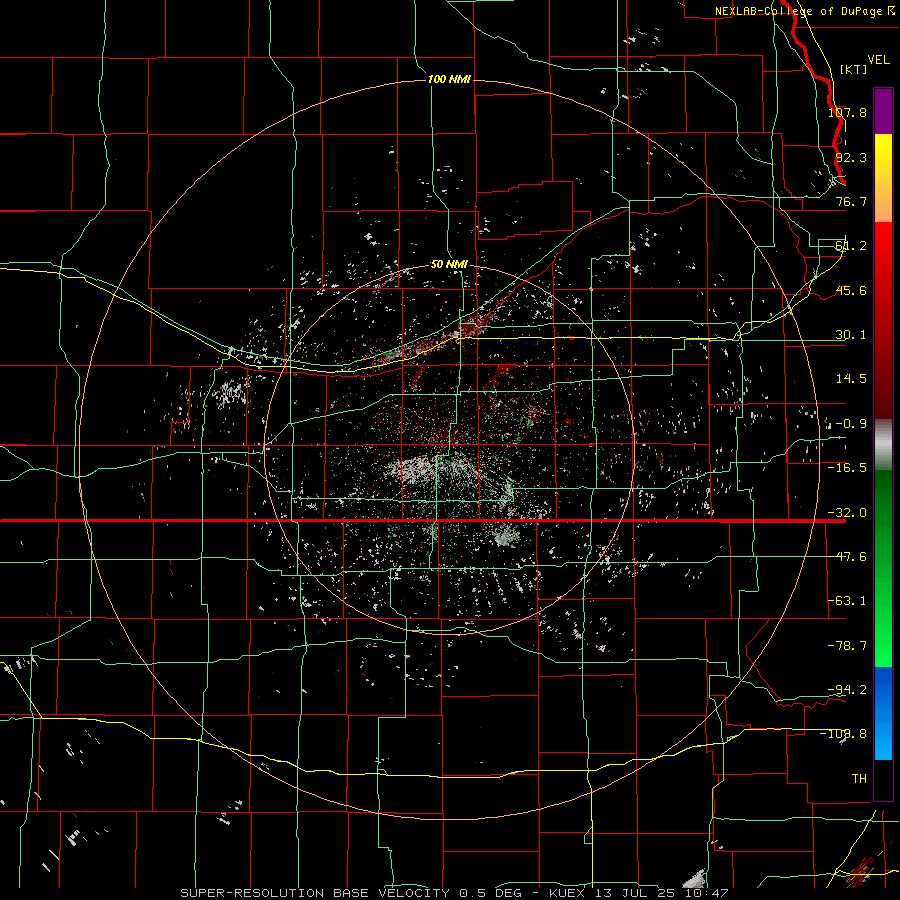
Task: Click the -94.2 velocity scale value
Action: pos(847,690)
